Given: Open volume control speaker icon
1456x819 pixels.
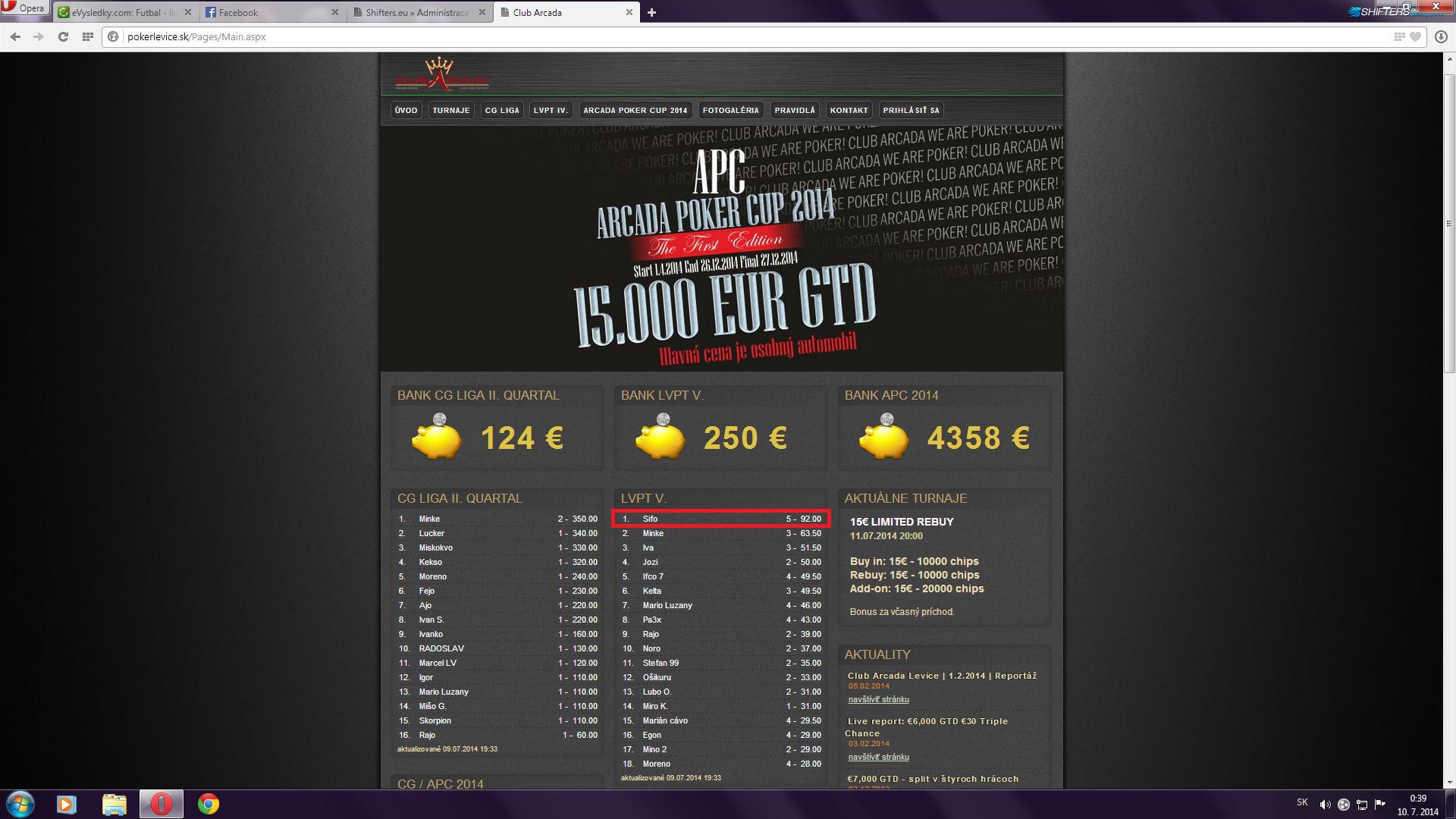Looking at the screenshot, I should pyautogui.click(x=1325, y=805).
